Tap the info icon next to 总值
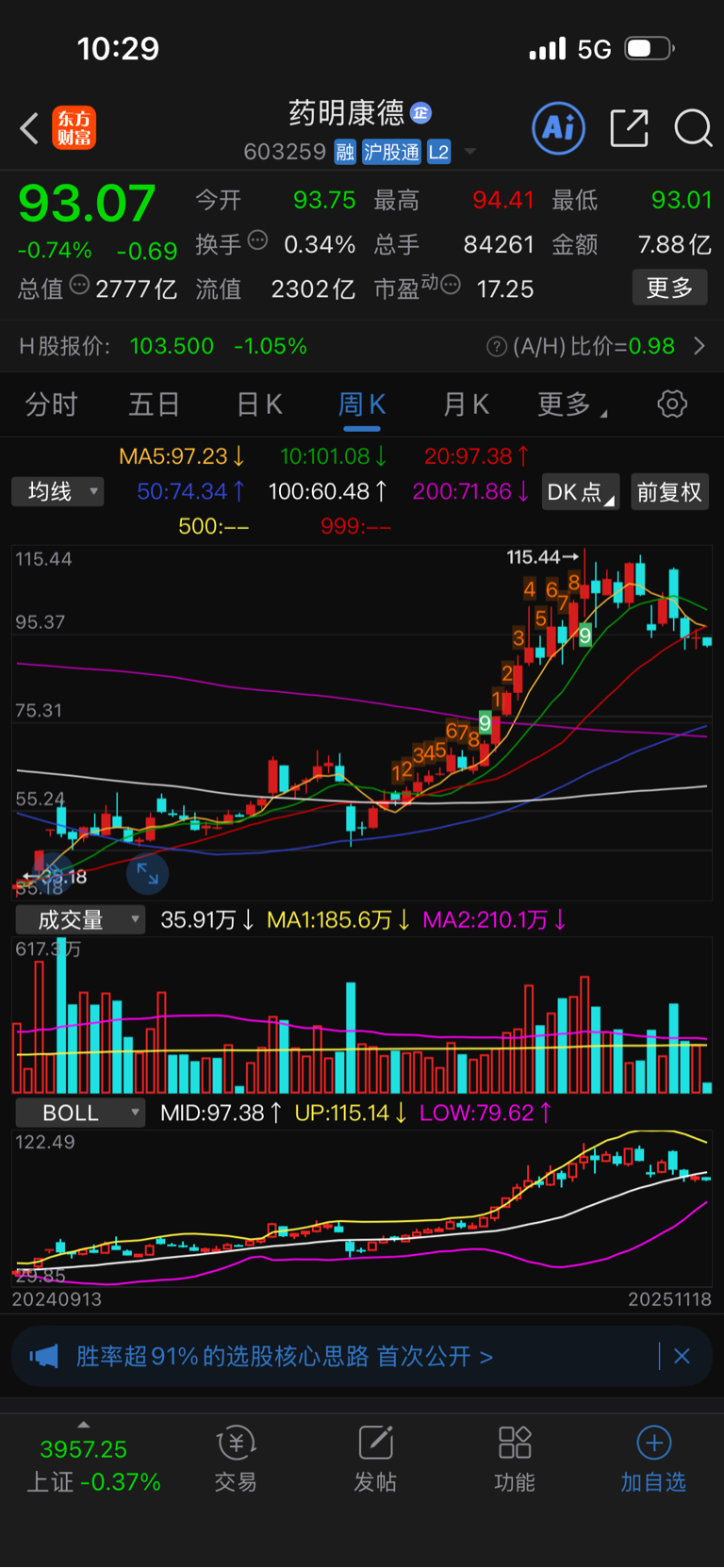Viewport: 724px width, 1568px height. [80, 285]
